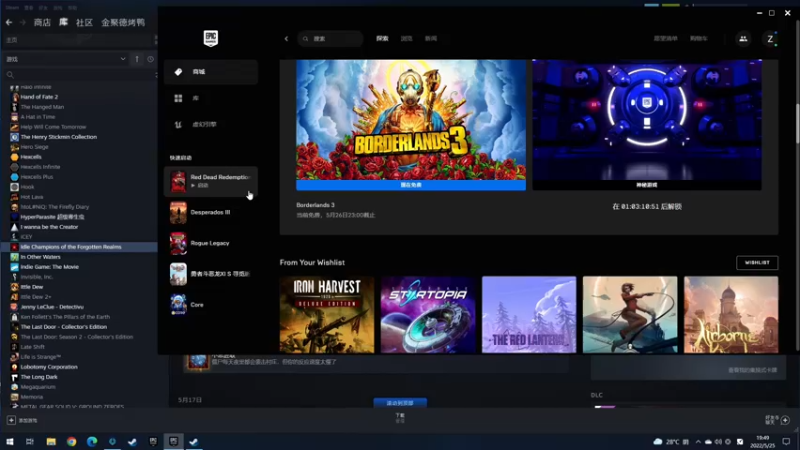The width and height of the screenshot is (800, 450).
Task: Open the Epic cart (购物车) link
Action: pyautogui.click(x=698, y=39)
